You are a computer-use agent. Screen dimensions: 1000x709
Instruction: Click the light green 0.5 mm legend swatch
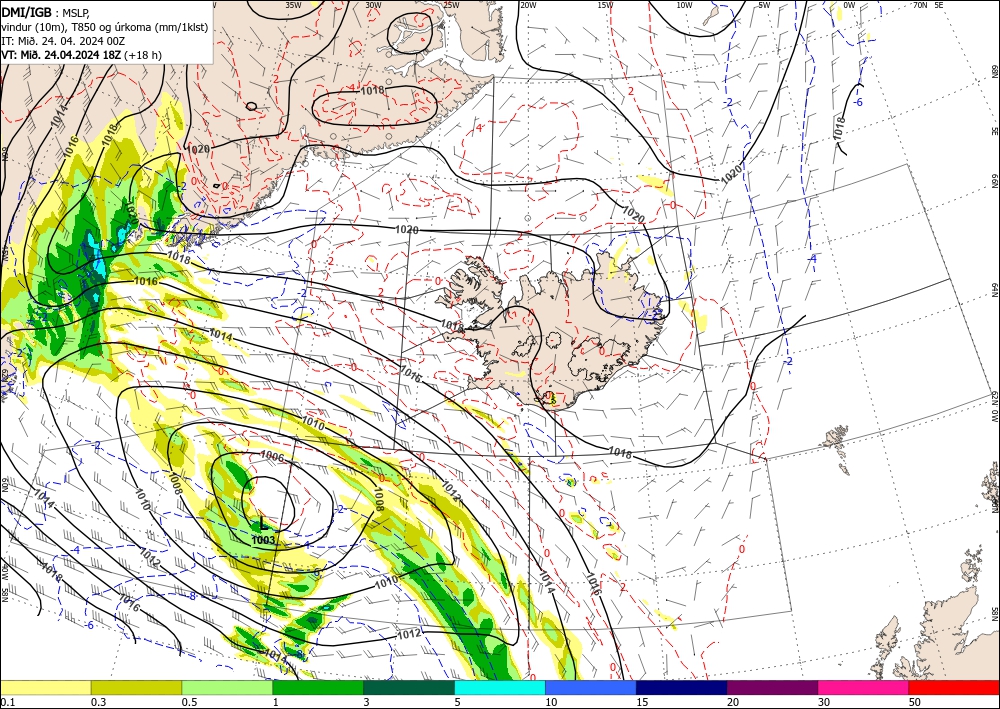click(x=227, y=687)
